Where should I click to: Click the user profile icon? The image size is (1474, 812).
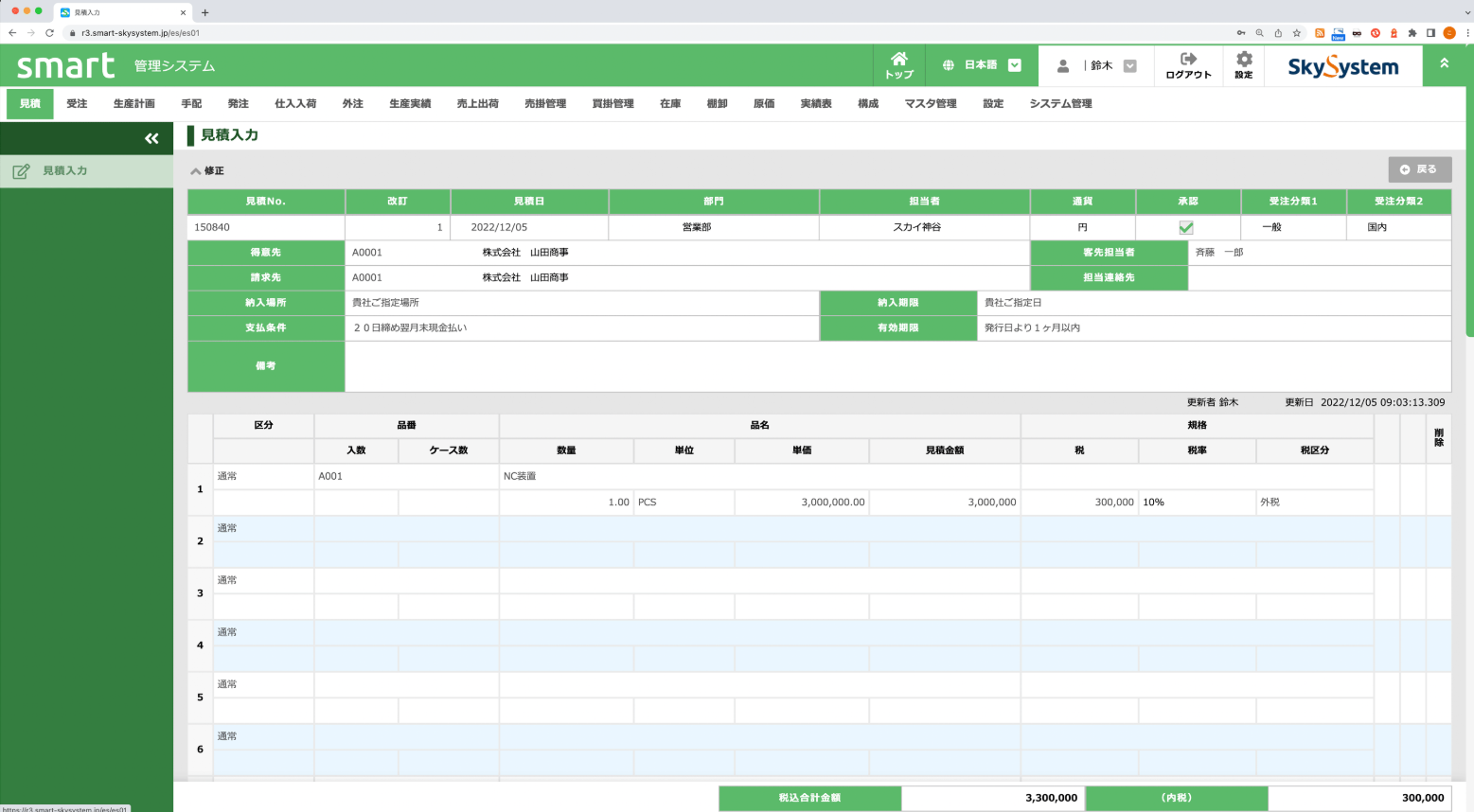pos(1063,66)
